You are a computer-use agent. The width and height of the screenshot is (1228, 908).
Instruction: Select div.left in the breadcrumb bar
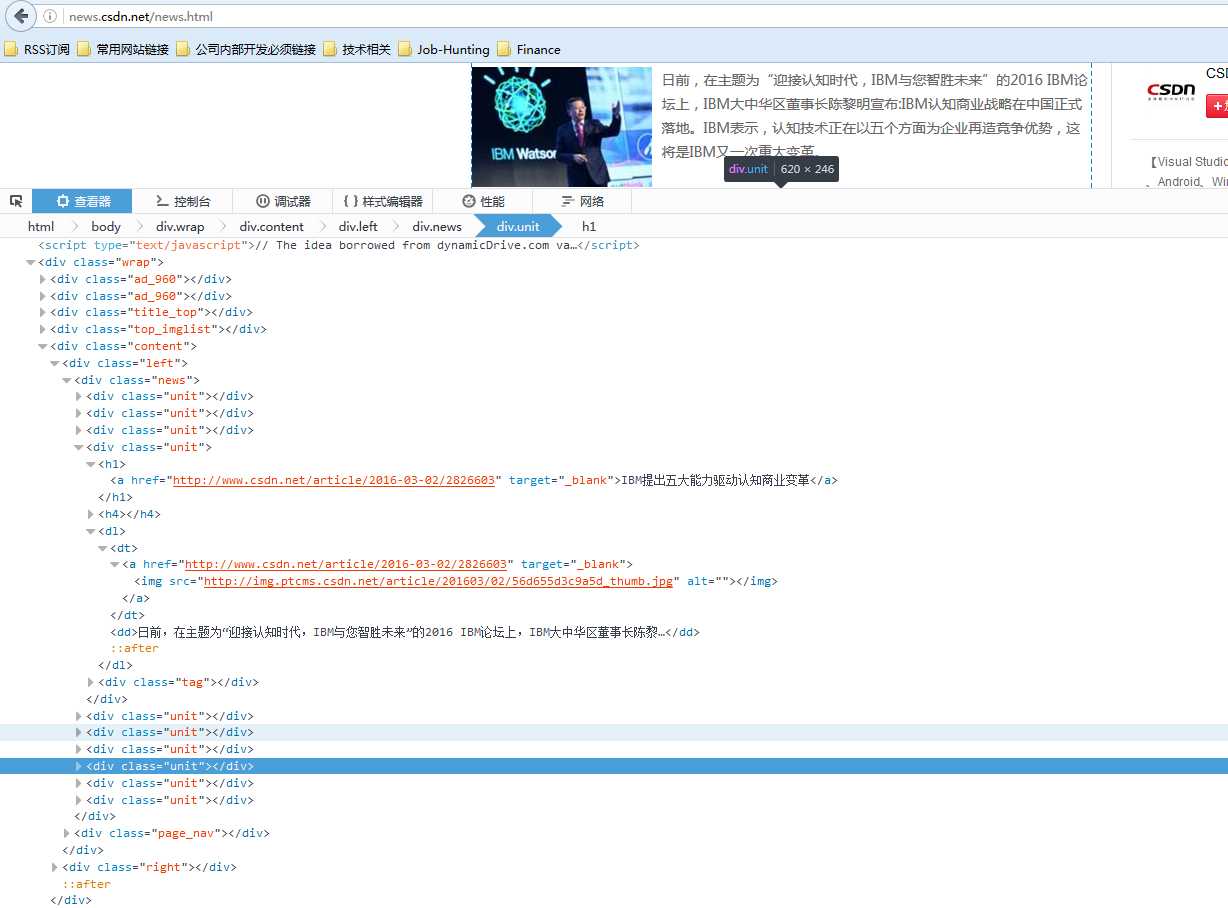(x=358, y=226)
